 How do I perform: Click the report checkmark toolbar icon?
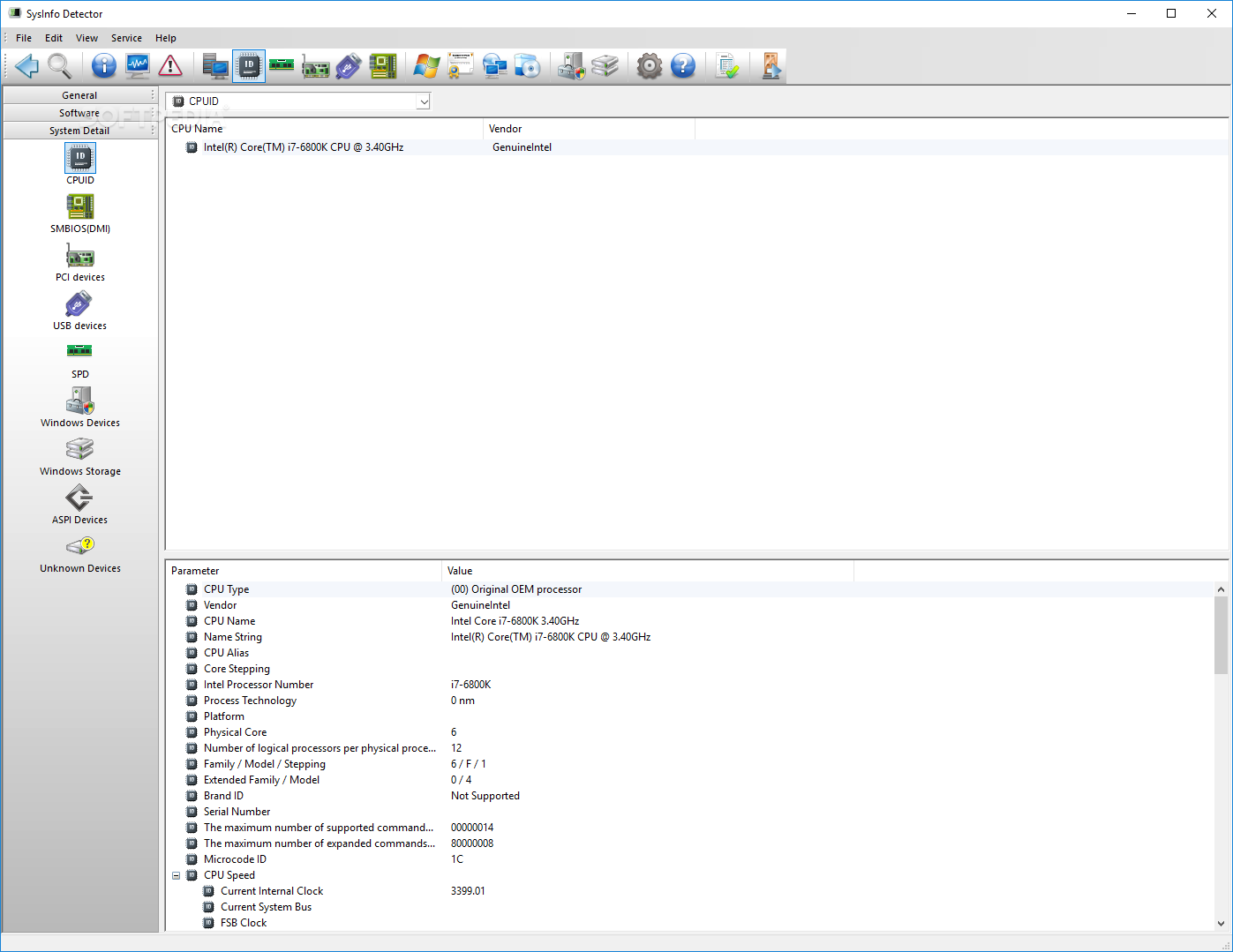point(728,66)
